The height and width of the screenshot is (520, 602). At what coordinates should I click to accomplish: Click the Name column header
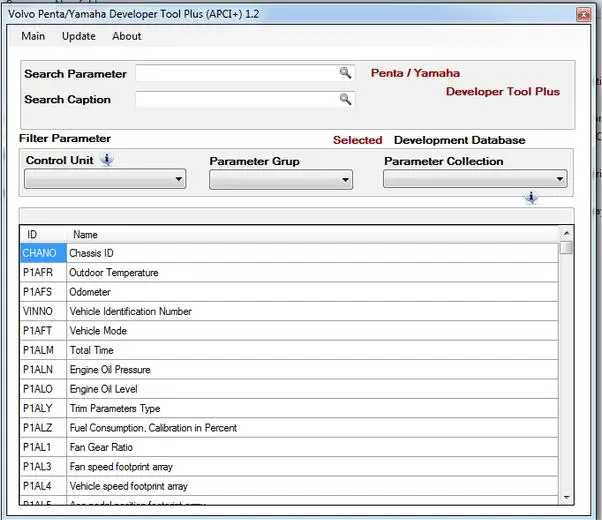[312, 235]
